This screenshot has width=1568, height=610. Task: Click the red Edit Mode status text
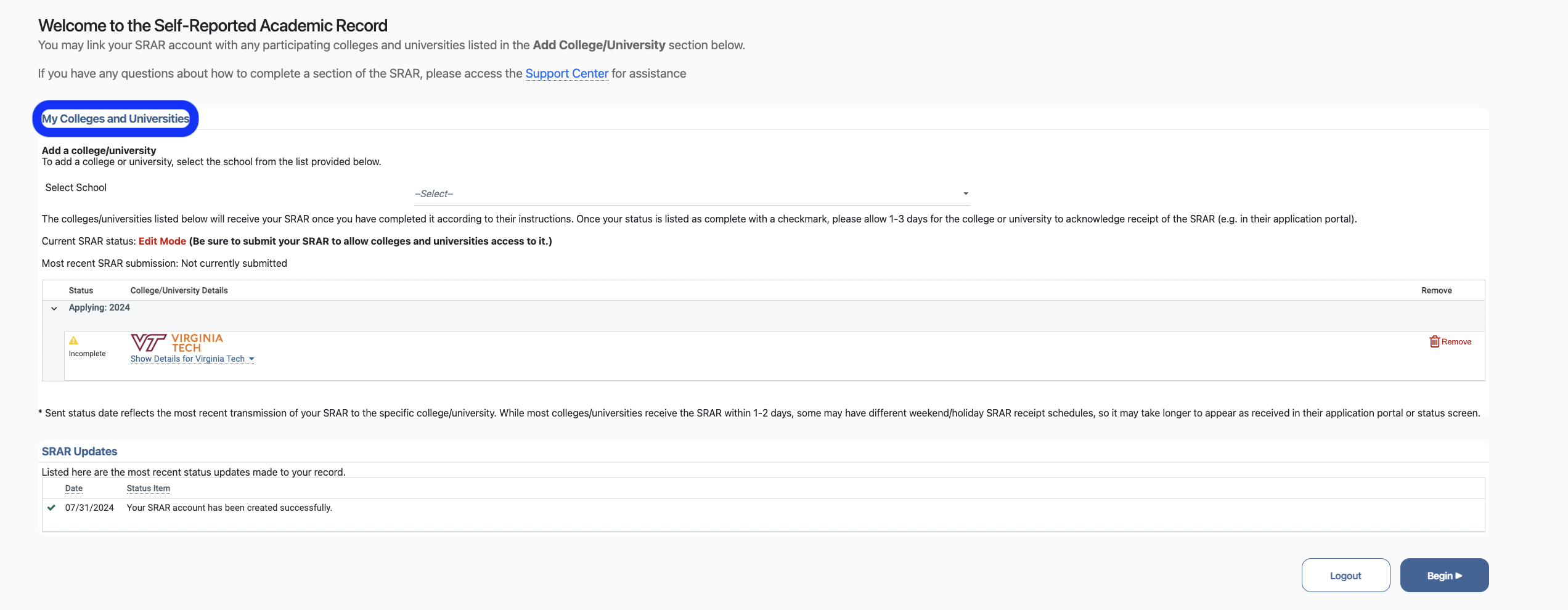pyautogui.click(x=162, y=241)
